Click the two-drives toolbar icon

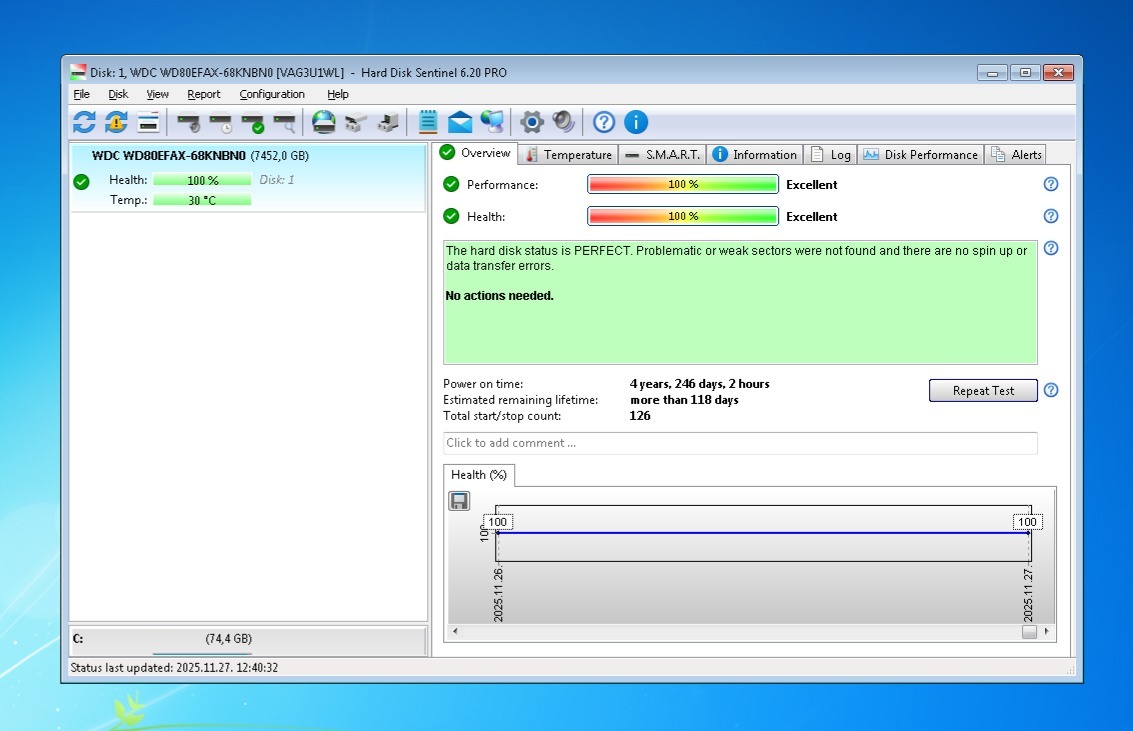(x=356, y=123)
